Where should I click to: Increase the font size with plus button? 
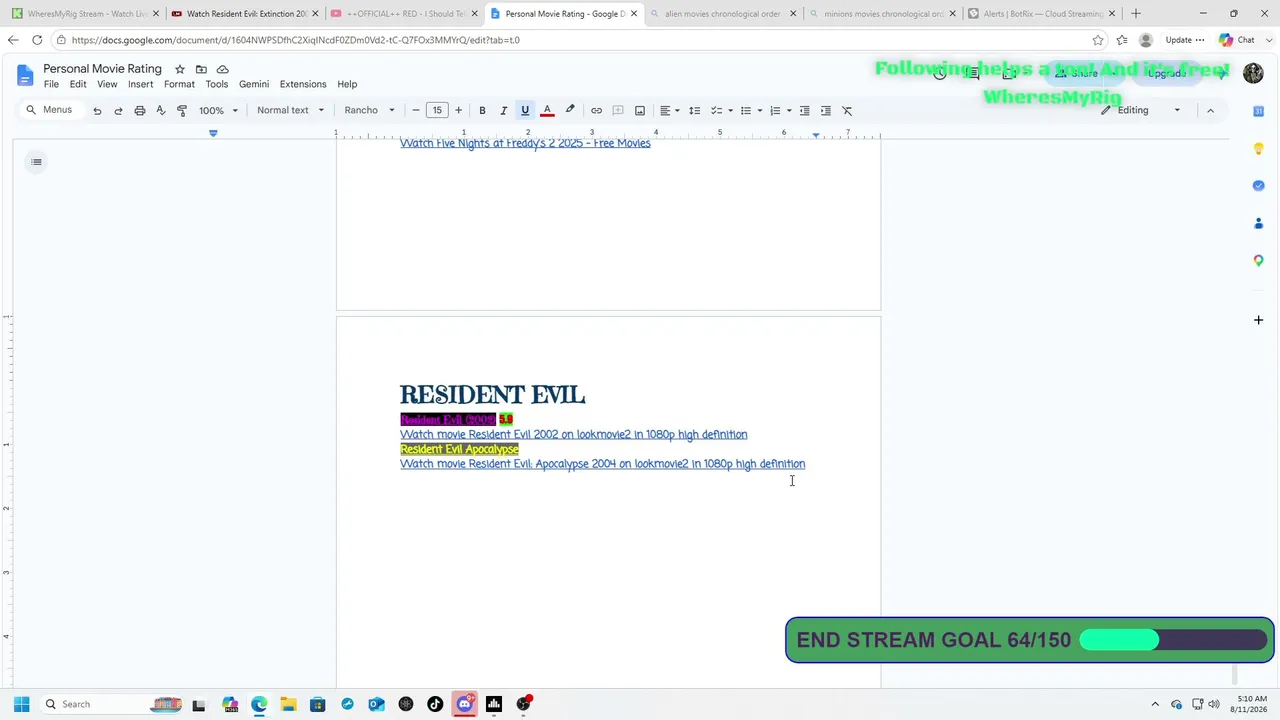[458, 110]
